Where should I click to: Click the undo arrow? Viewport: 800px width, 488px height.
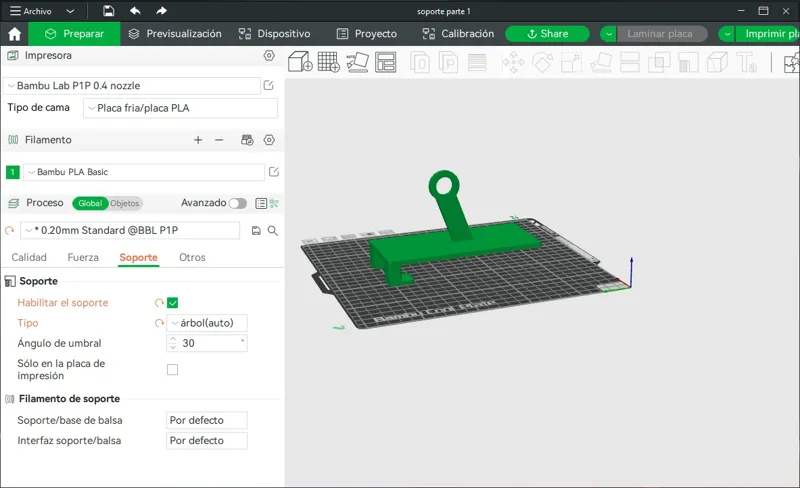(135, 11)
